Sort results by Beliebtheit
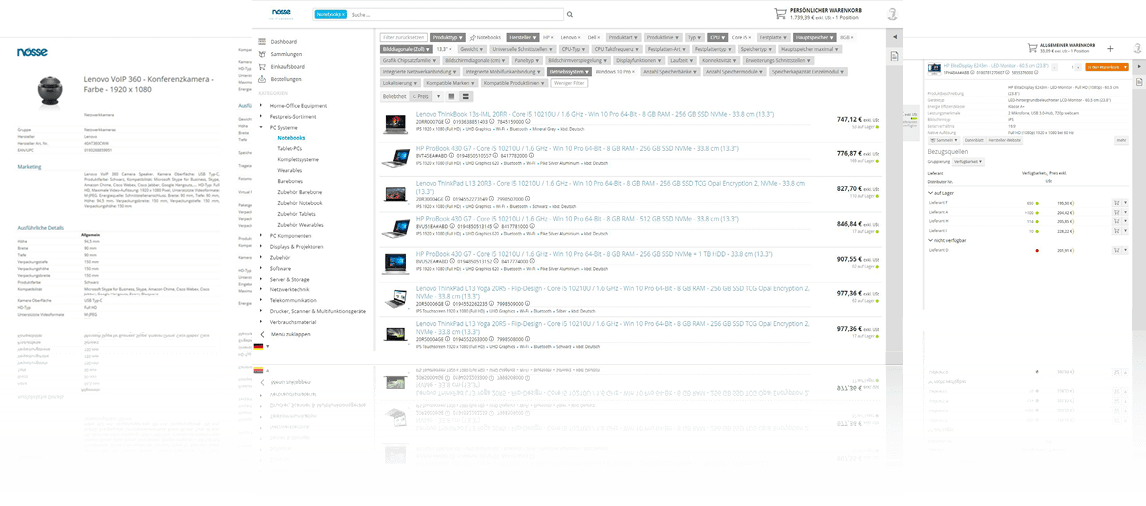 pyautogui.click(x=395, y=97)
